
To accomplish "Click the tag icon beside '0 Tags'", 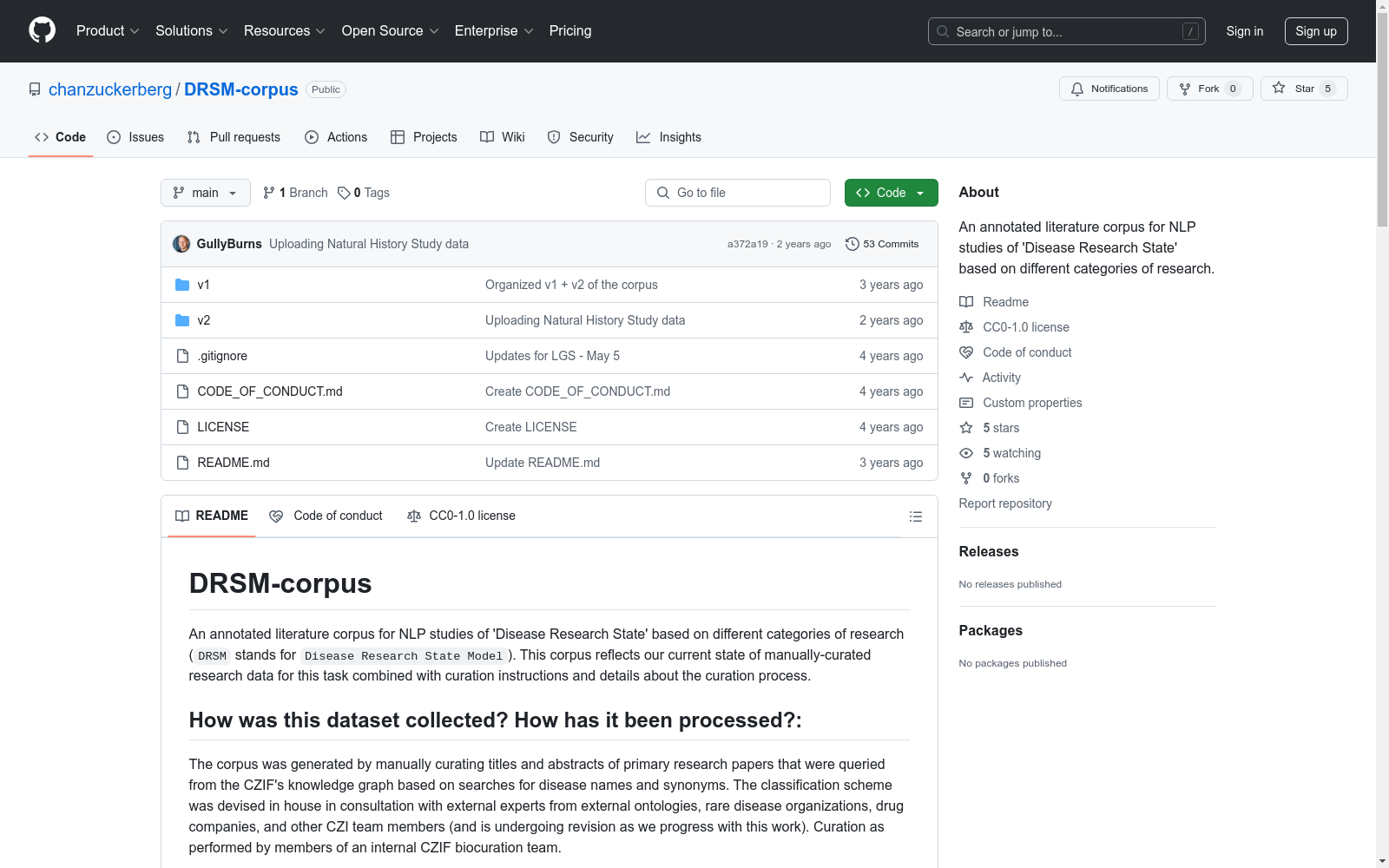I will point(344,193).
